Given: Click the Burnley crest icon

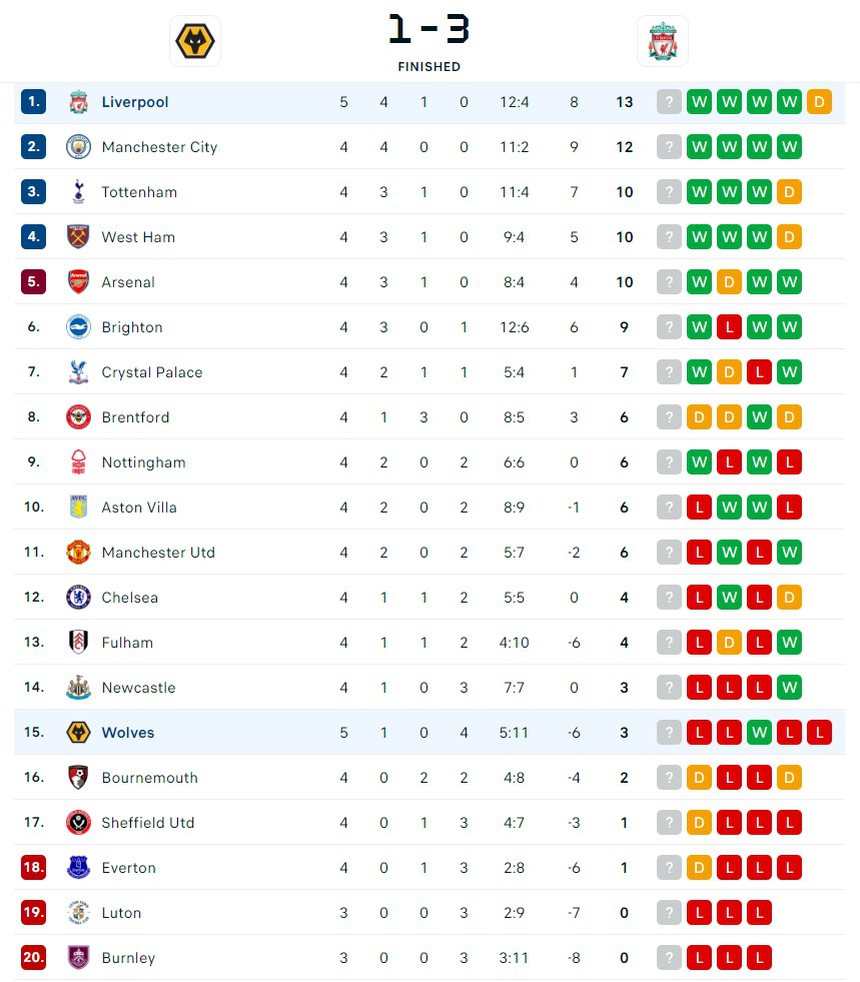Looking at the screenshot, I should tap(78, 957).
